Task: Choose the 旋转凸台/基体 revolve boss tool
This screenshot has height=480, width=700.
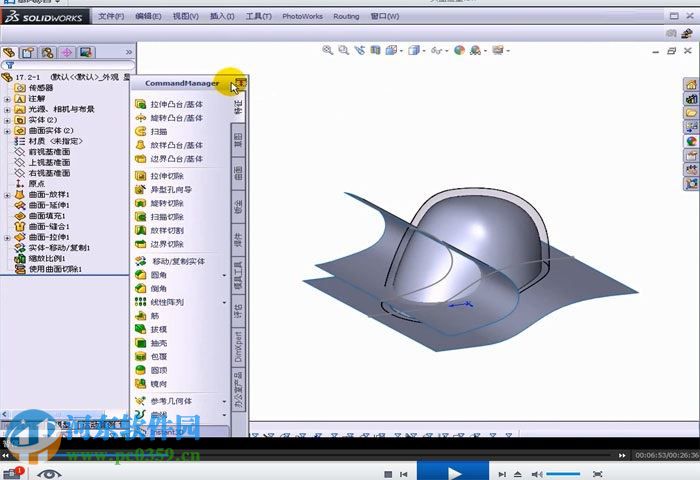Action: (x=169, y=118)
